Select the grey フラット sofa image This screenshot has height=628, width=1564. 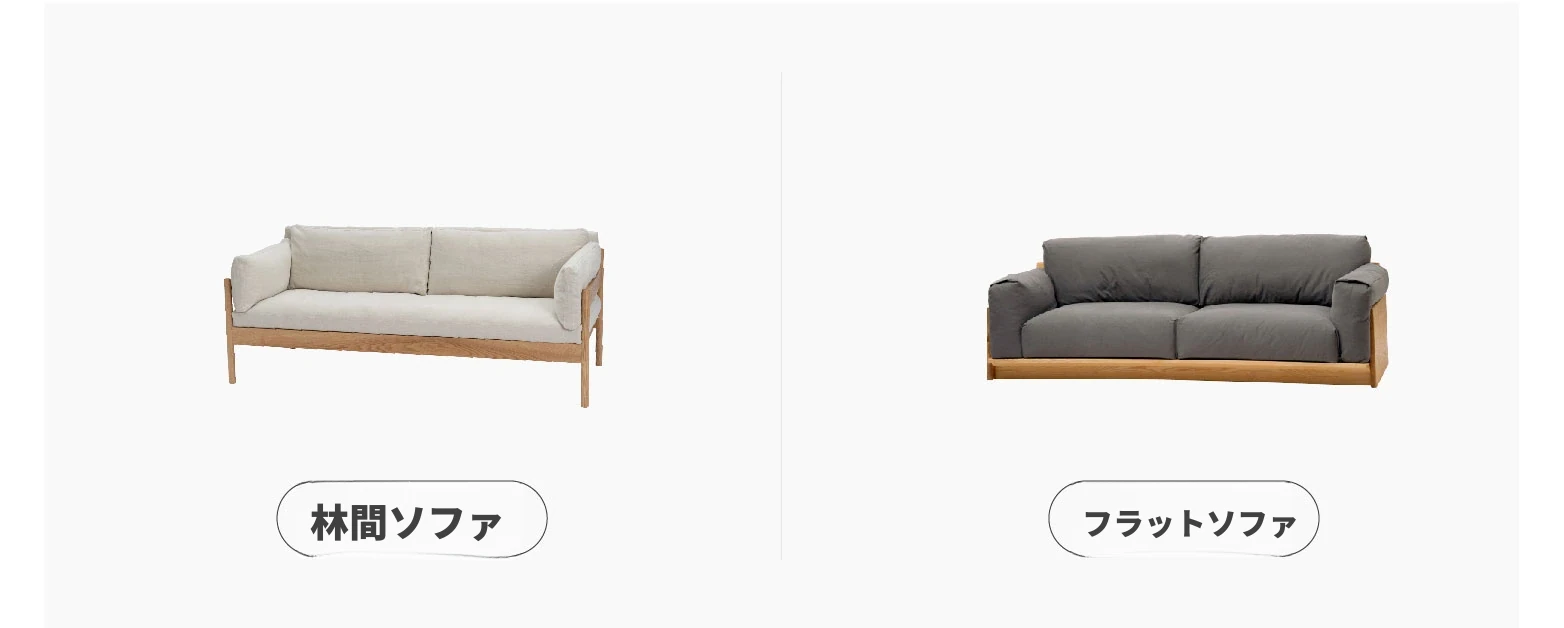click(1187, 311)
